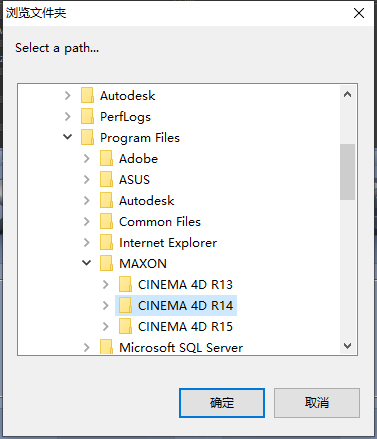Cancel with the 取消 button
The width and height of the screenshot is (377, 439).
tap(317, 403)
